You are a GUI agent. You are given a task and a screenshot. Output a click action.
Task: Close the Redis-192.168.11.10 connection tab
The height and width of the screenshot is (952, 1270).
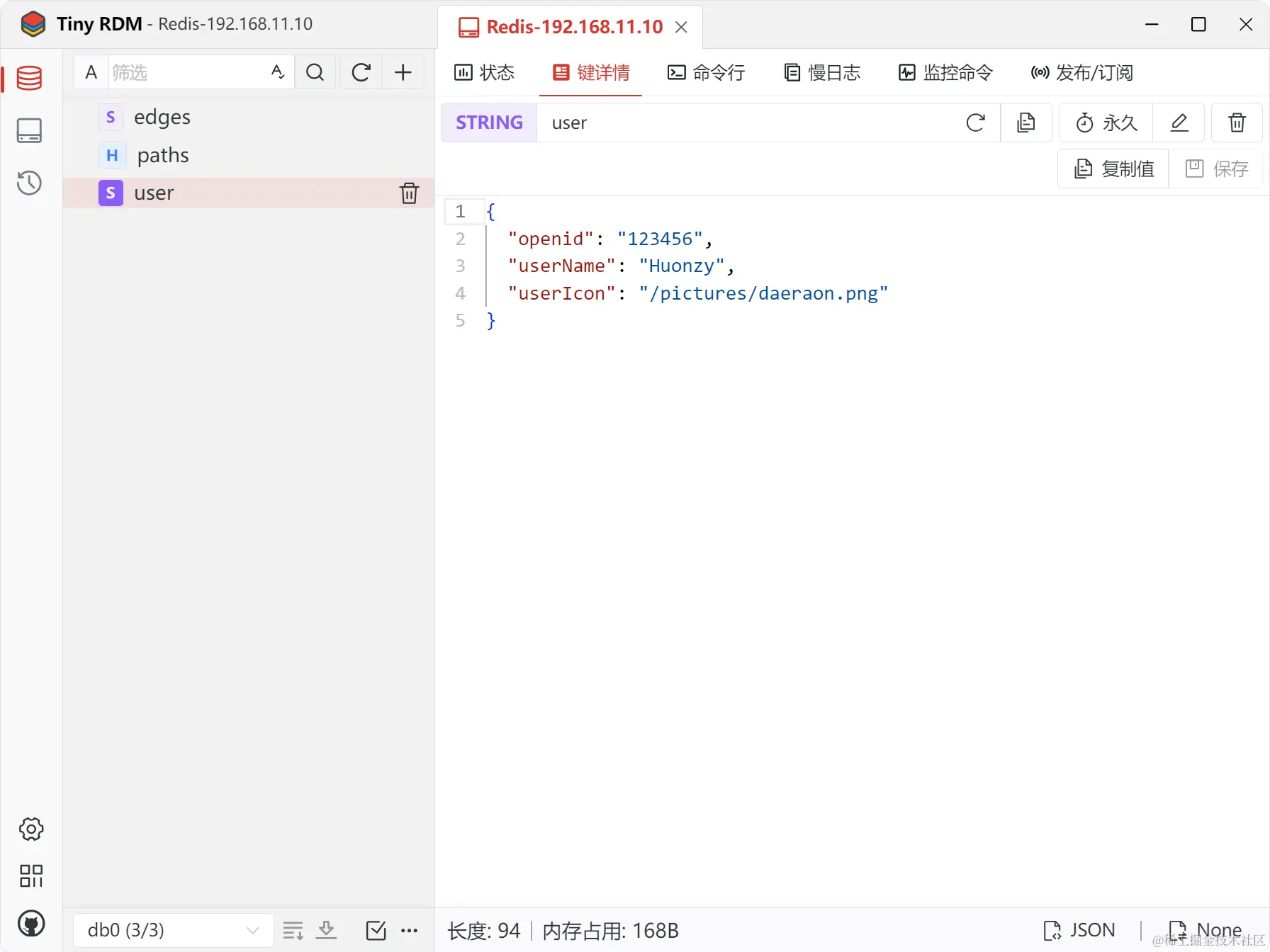(x=681, y=27)
